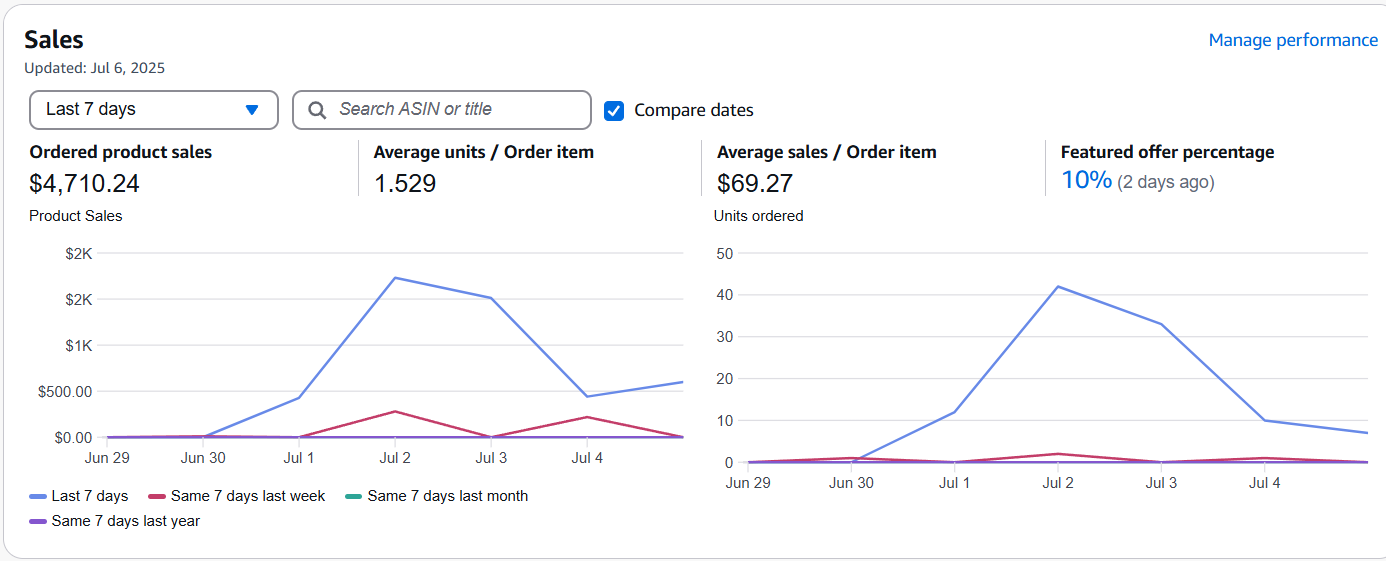
Task: Click the magnifier icon in the search box
Action: click(x=317, y=110)
